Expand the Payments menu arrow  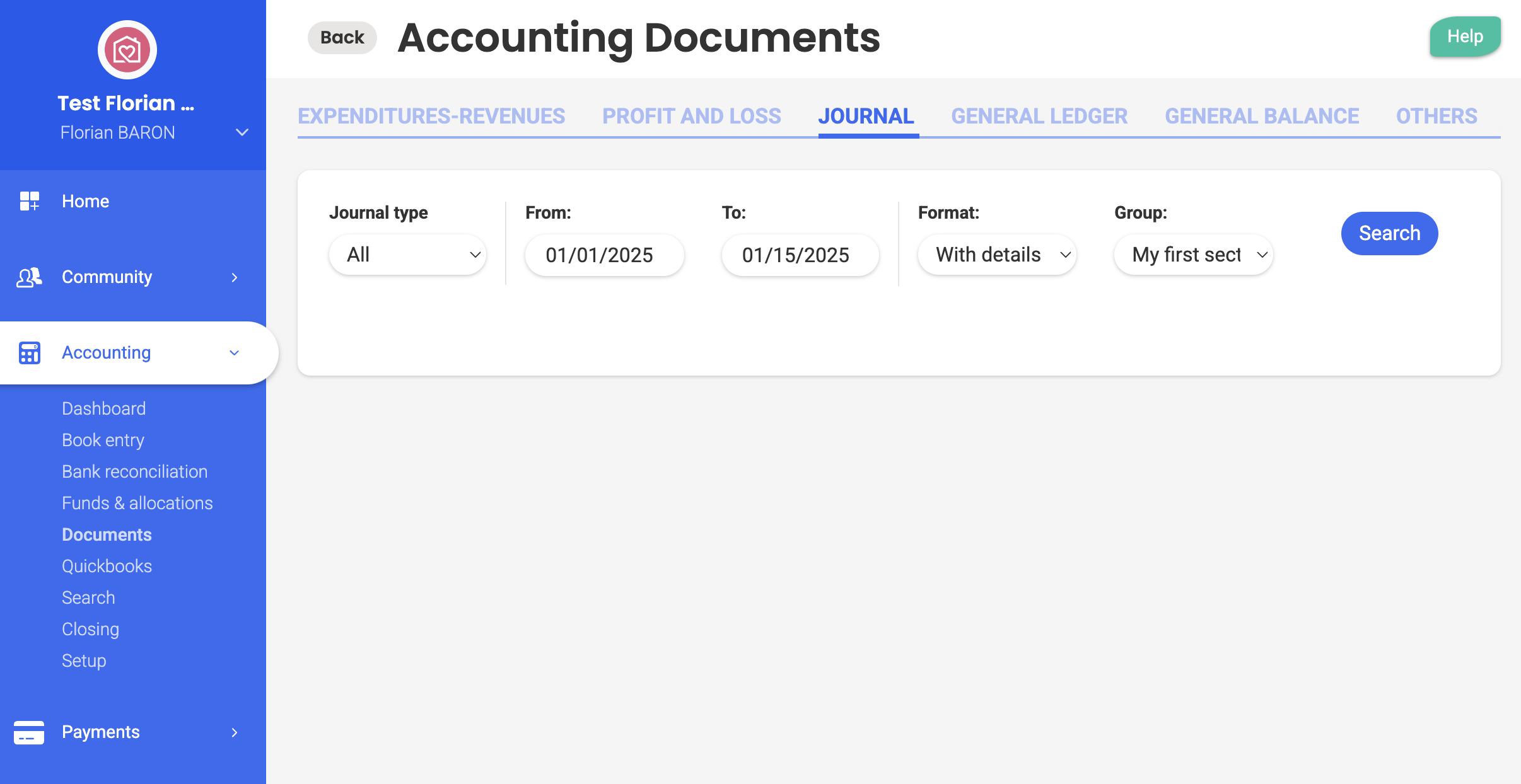[x=235, y=732]
